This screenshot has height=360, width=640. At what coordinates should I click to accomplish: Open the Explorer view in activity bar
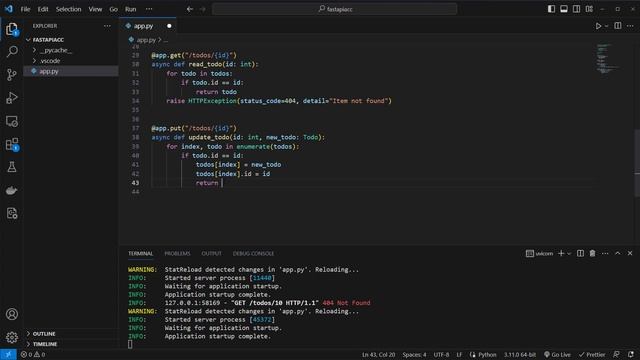coord(12,29)
